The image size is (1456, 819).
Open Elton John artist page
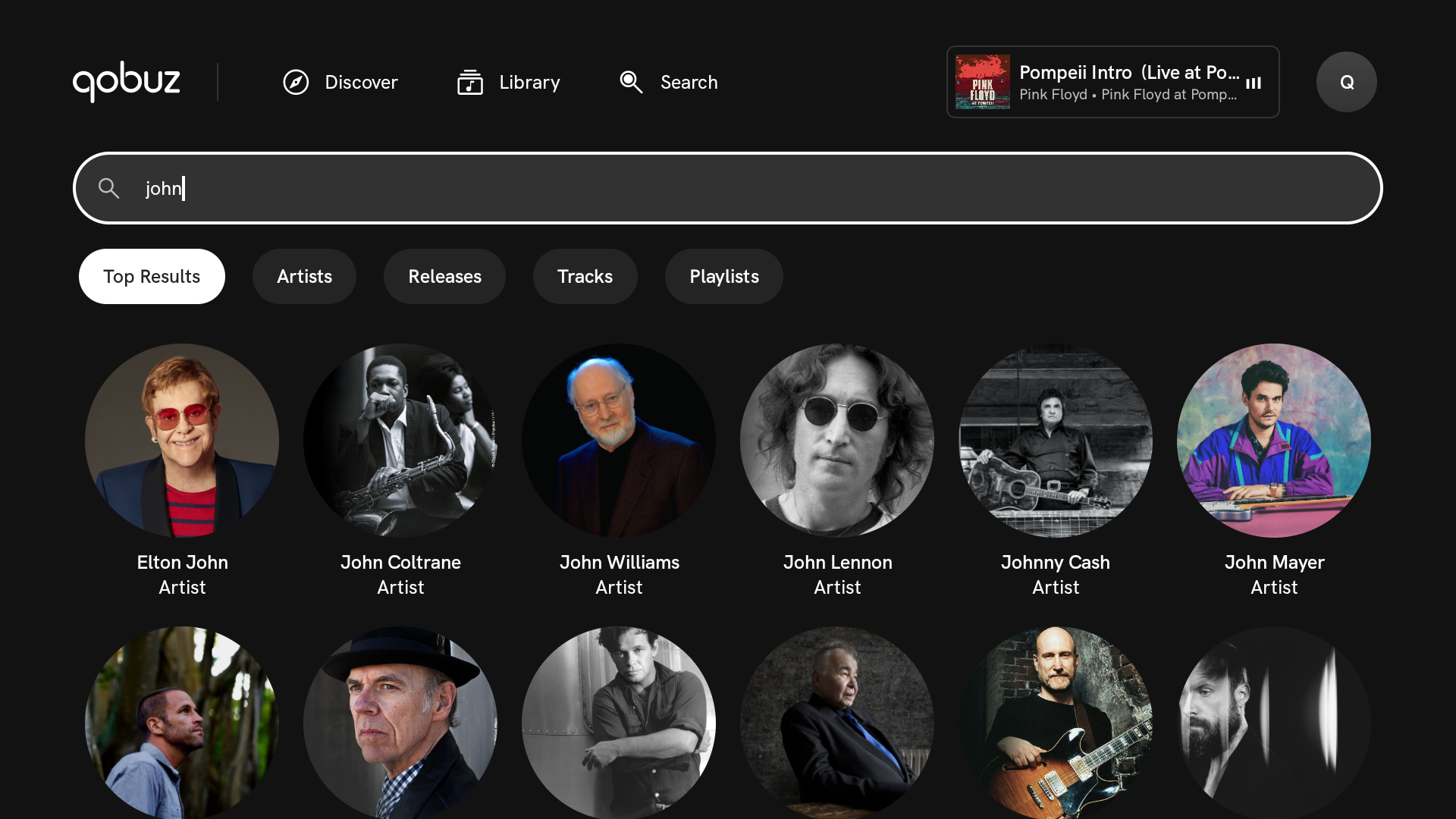[x=182, y=441]
